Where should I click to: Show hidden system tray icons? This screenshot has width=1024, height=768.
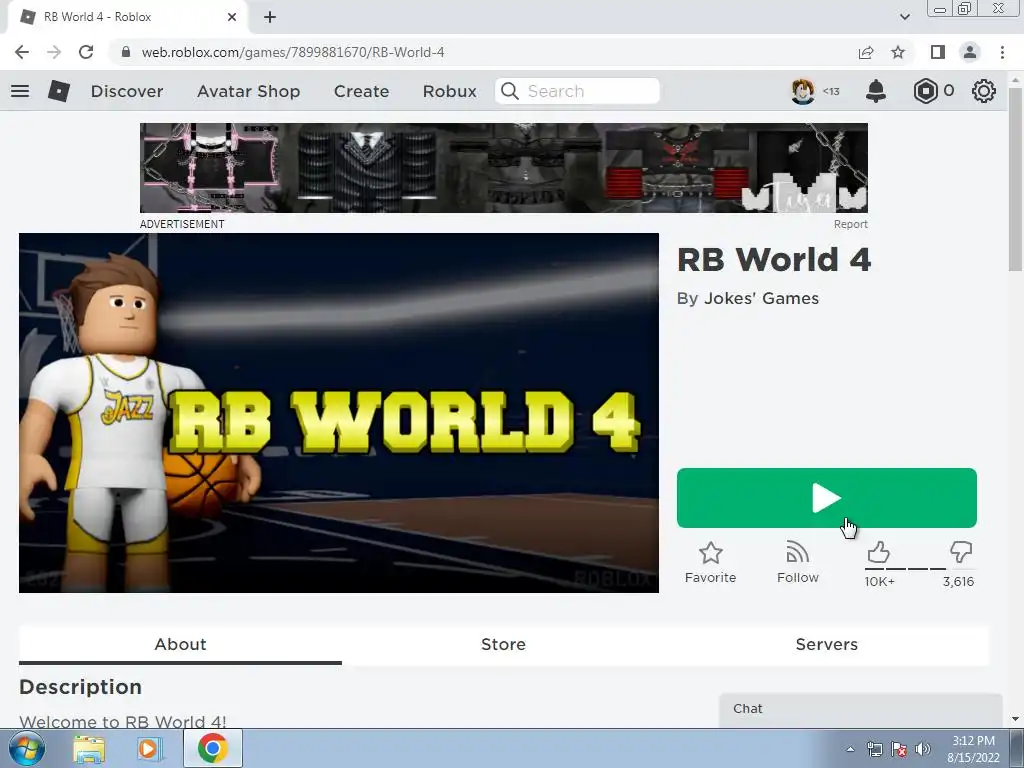click(850, 749)
